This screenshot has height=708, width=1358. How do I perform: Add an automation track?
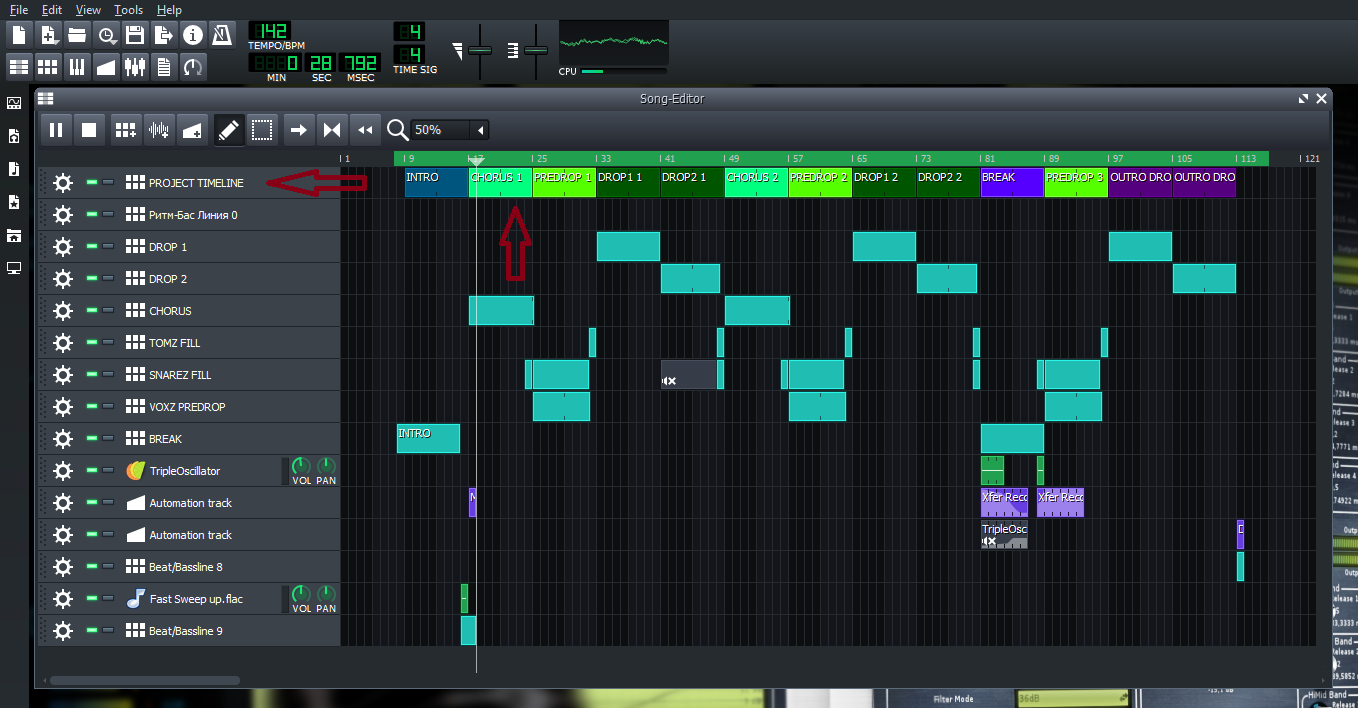click(192, 129)
